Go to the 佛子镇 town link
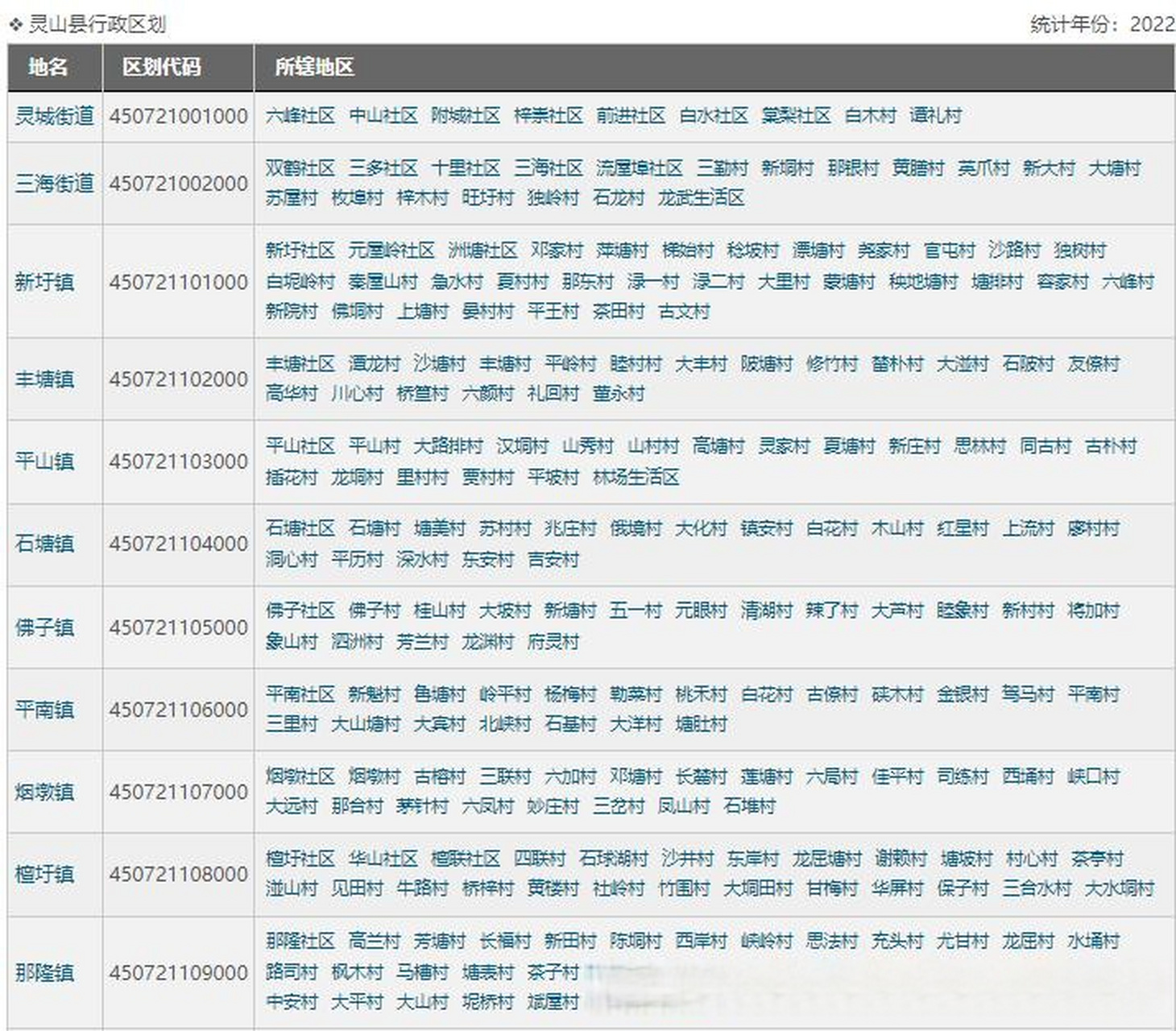 pyautogui.click(x=44, y=627)
